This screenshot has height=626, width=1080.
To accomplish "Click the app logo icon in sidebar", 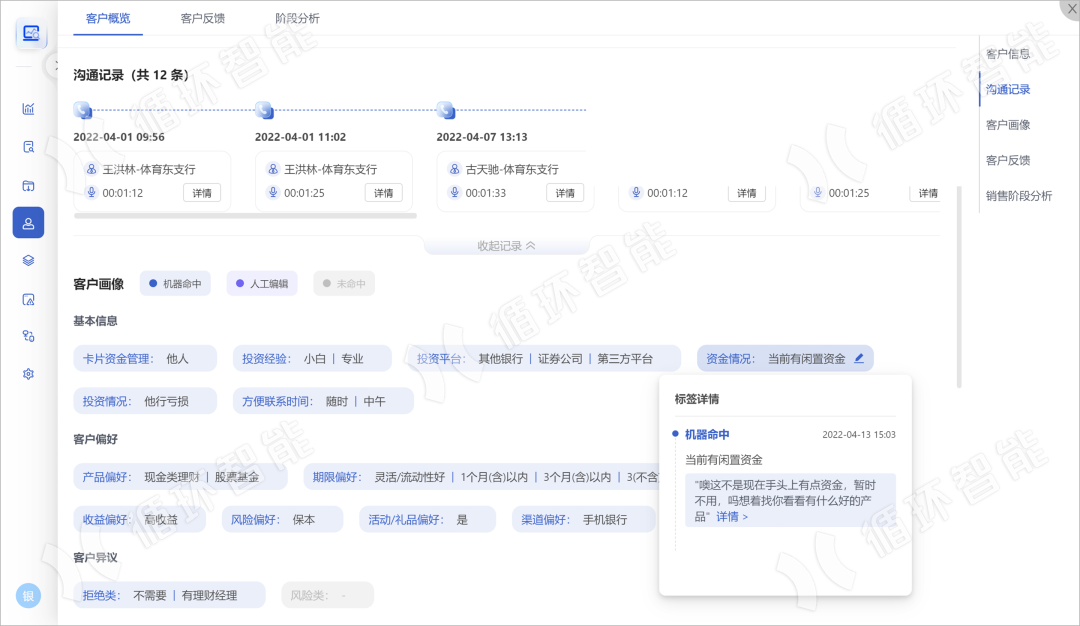I will [x=31, y=33].
